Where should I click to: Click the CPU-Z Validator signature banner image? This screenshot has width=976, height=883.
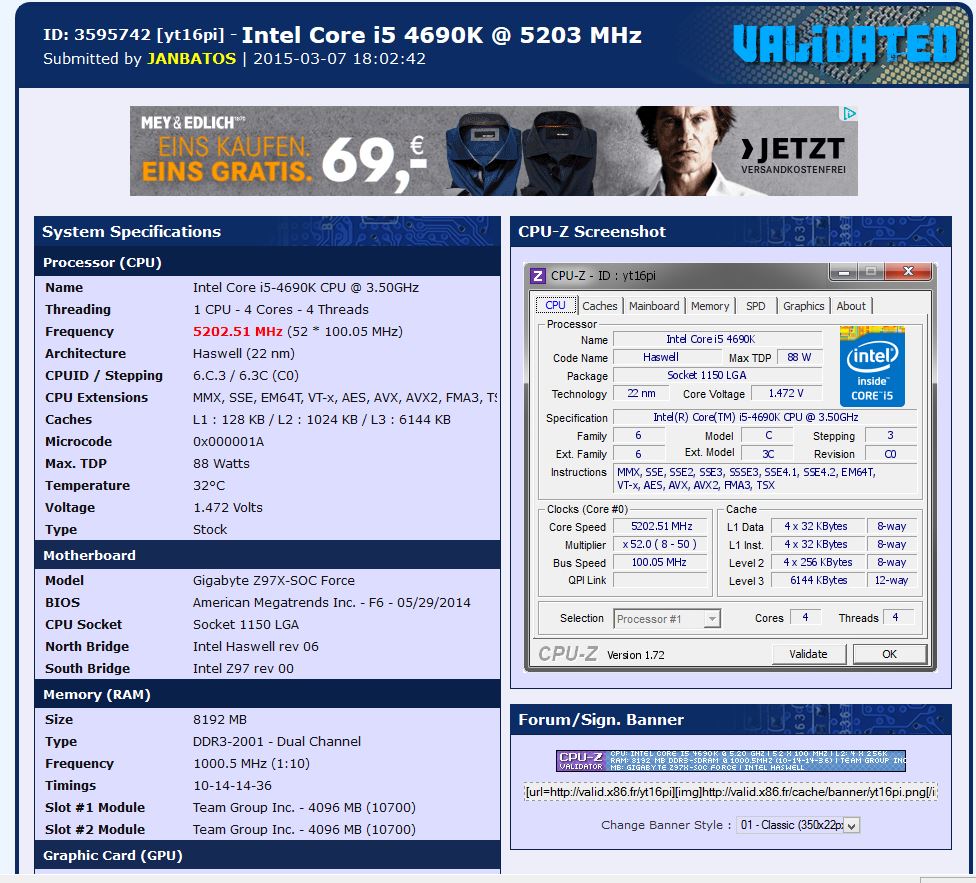pos(731,760)
